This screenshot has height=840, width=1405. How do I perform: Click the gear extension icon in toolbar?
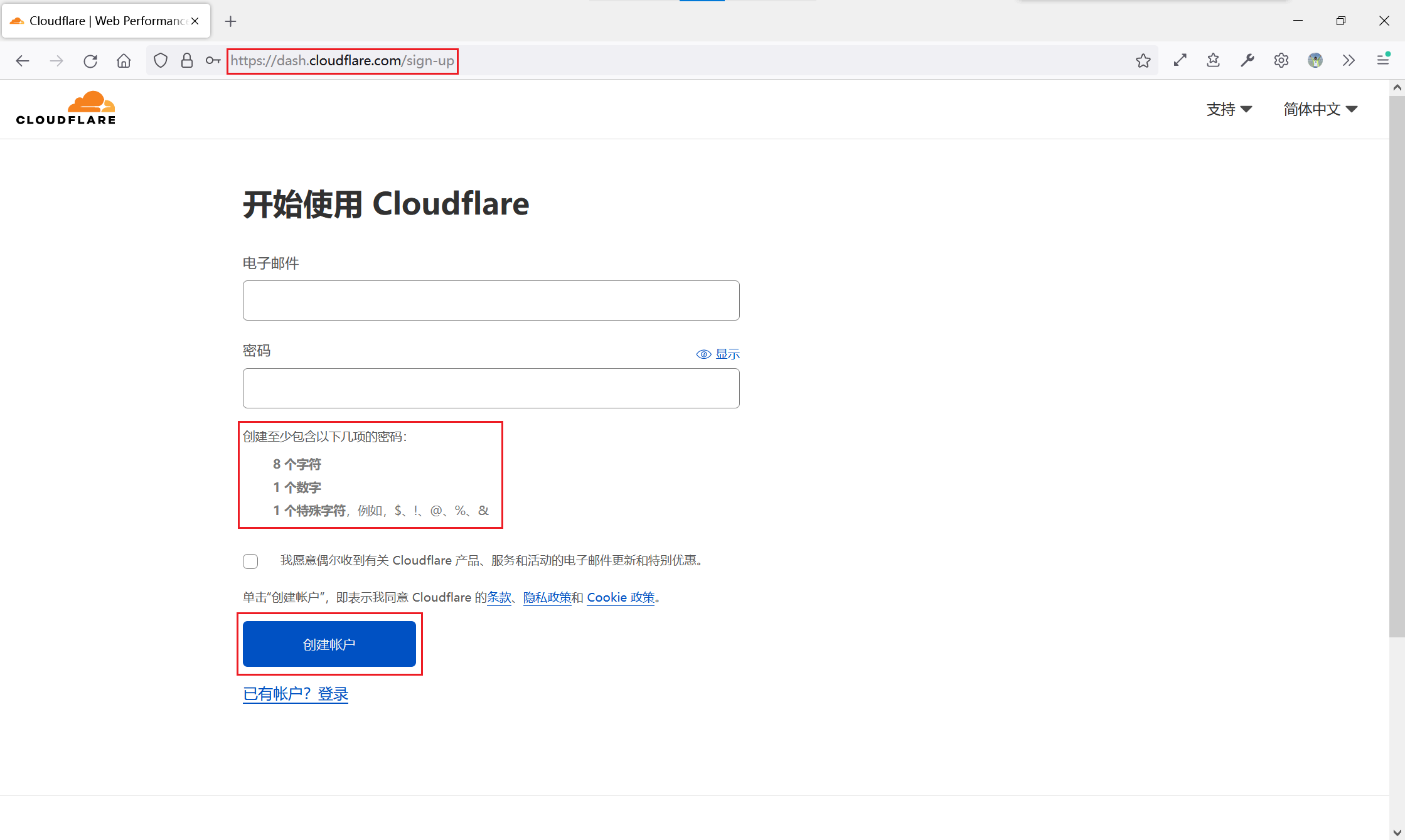1281,61
